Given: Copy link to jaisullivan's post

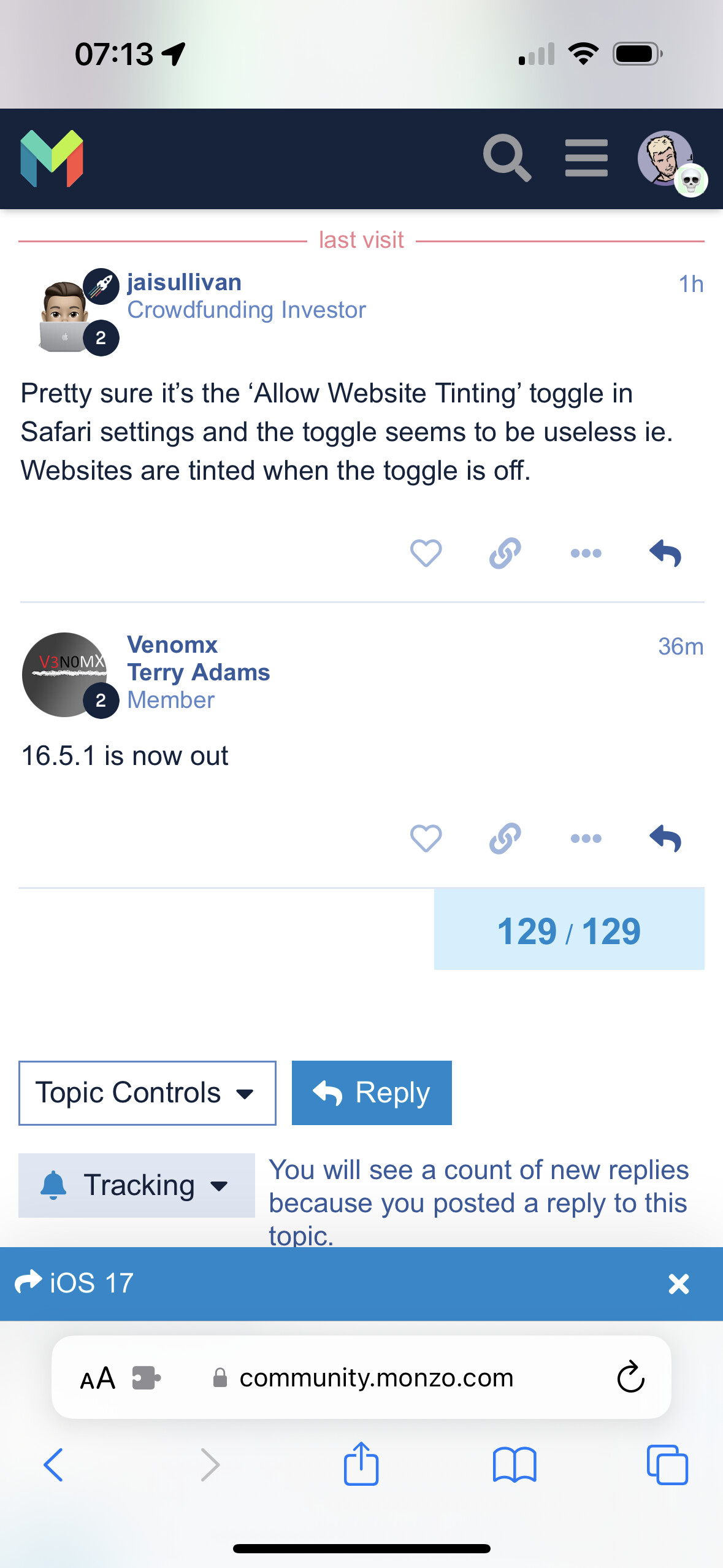Looking at the screenshot, I should [x=505, y=553].
